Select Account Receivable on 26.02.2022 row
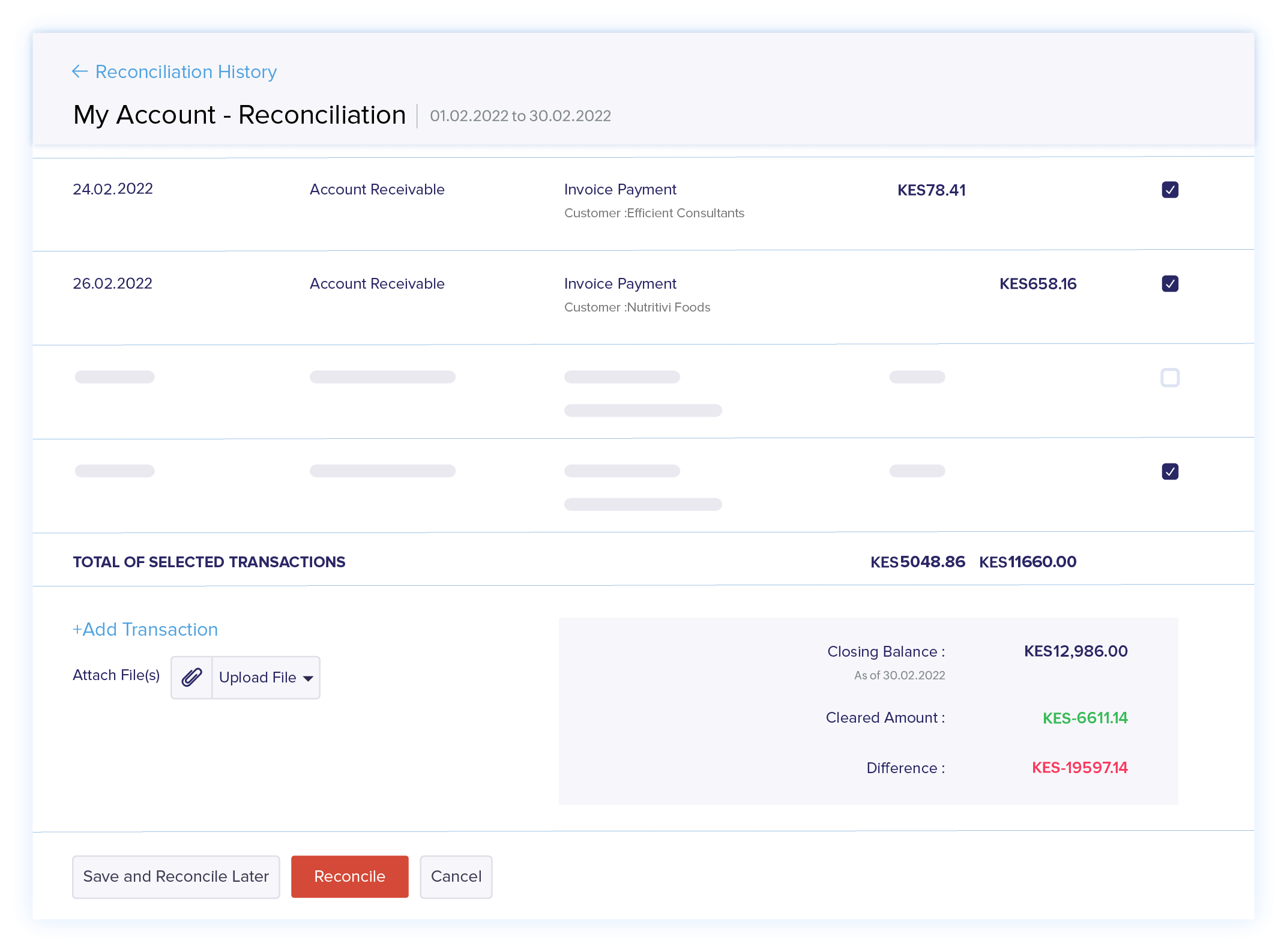This screenshot has width=1287, height=952. (377, 283)
